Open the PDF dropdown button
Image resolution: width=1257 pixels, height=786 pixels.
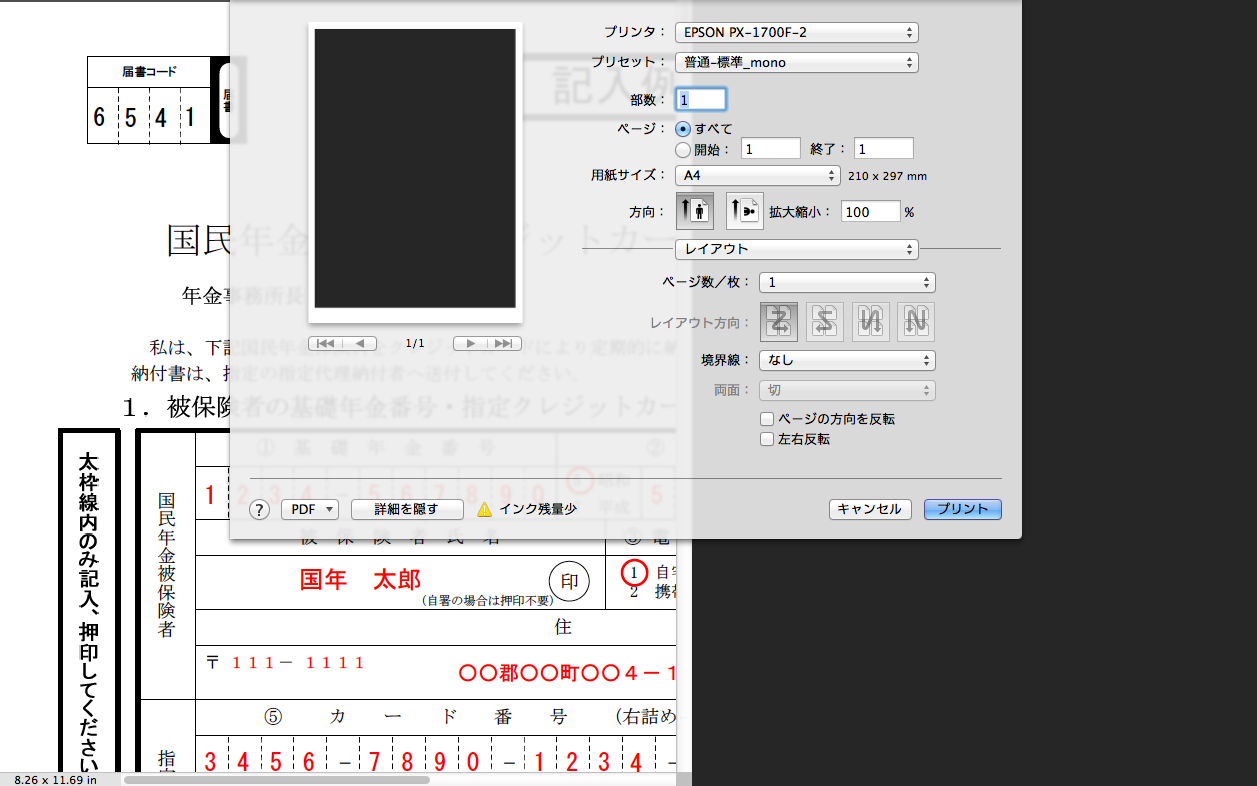pos(310,509)
